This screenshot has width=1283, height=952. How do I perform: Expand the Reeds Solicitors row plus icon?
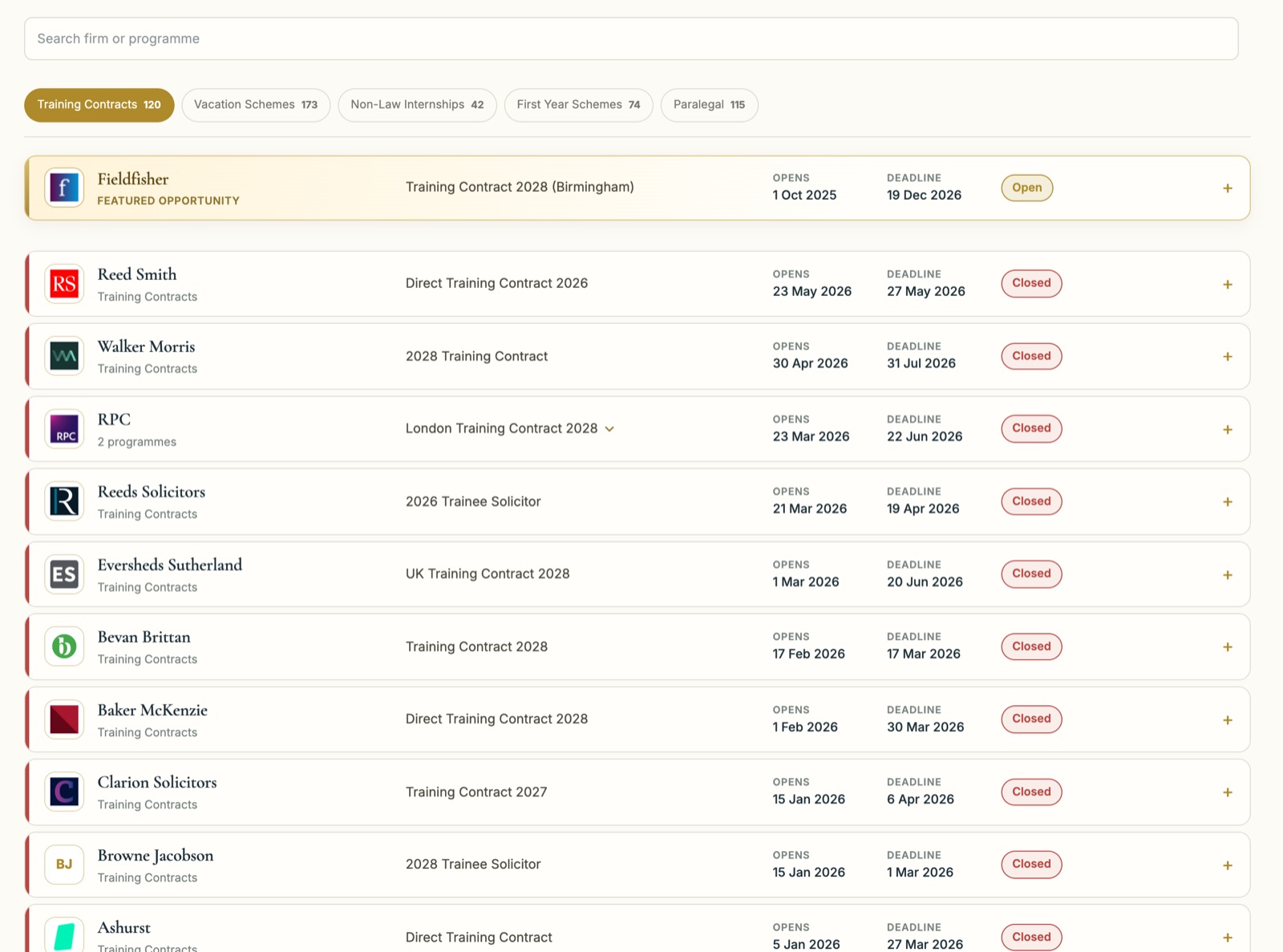(x=1228, y=501)
